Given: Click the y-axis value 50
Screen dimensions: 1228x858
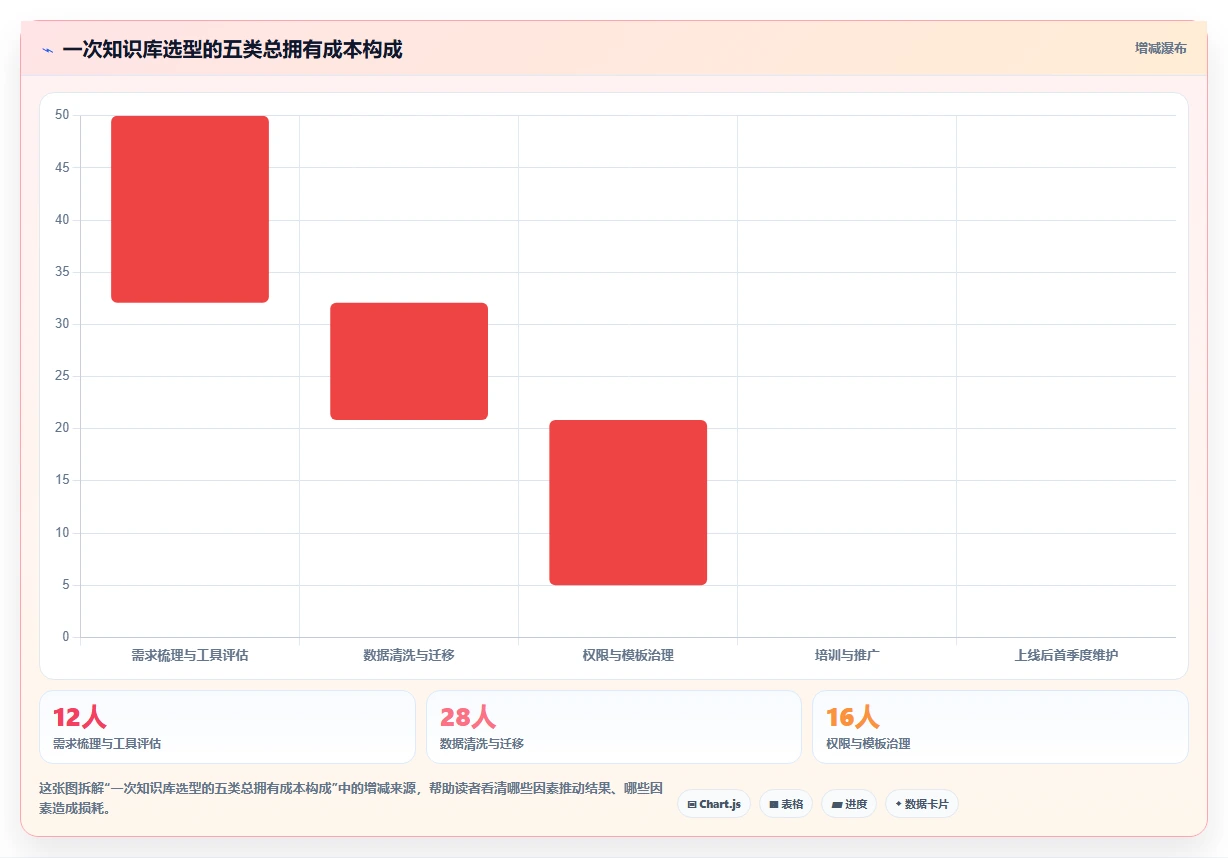Looking at the screenshot, I should (x=62, y=115).
